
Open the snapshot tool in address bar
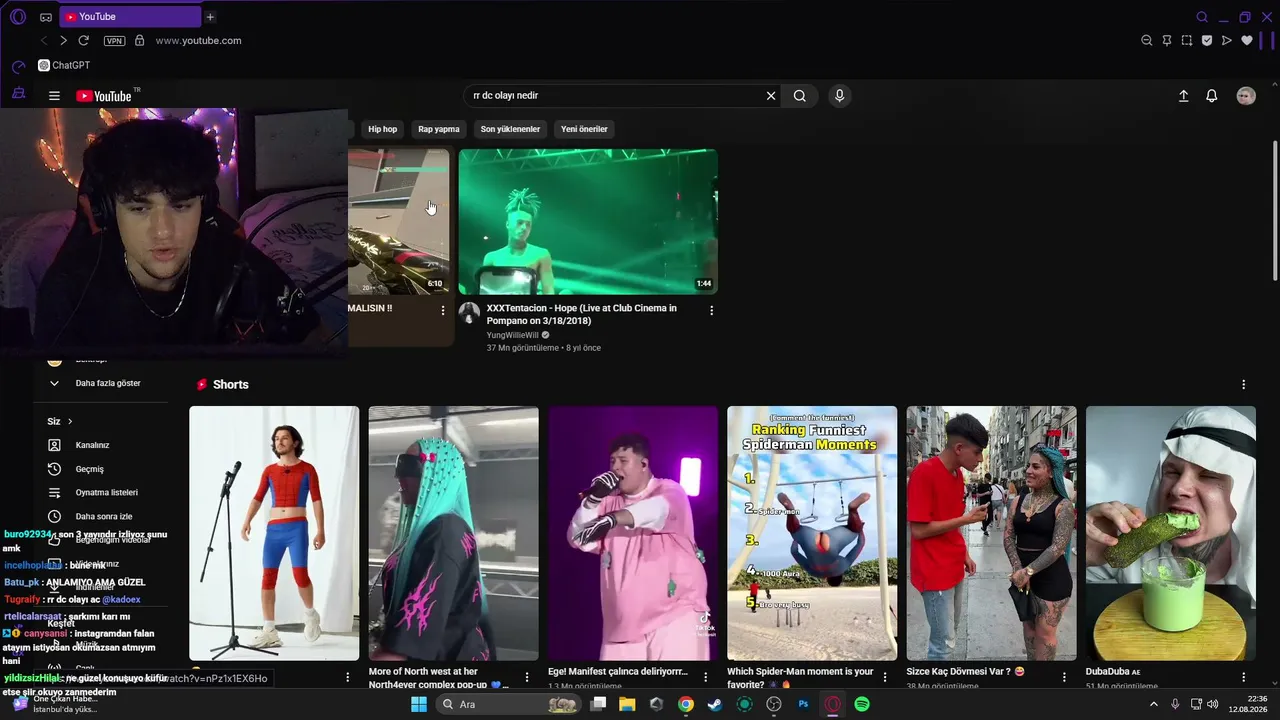click(x=1187, y=41)
